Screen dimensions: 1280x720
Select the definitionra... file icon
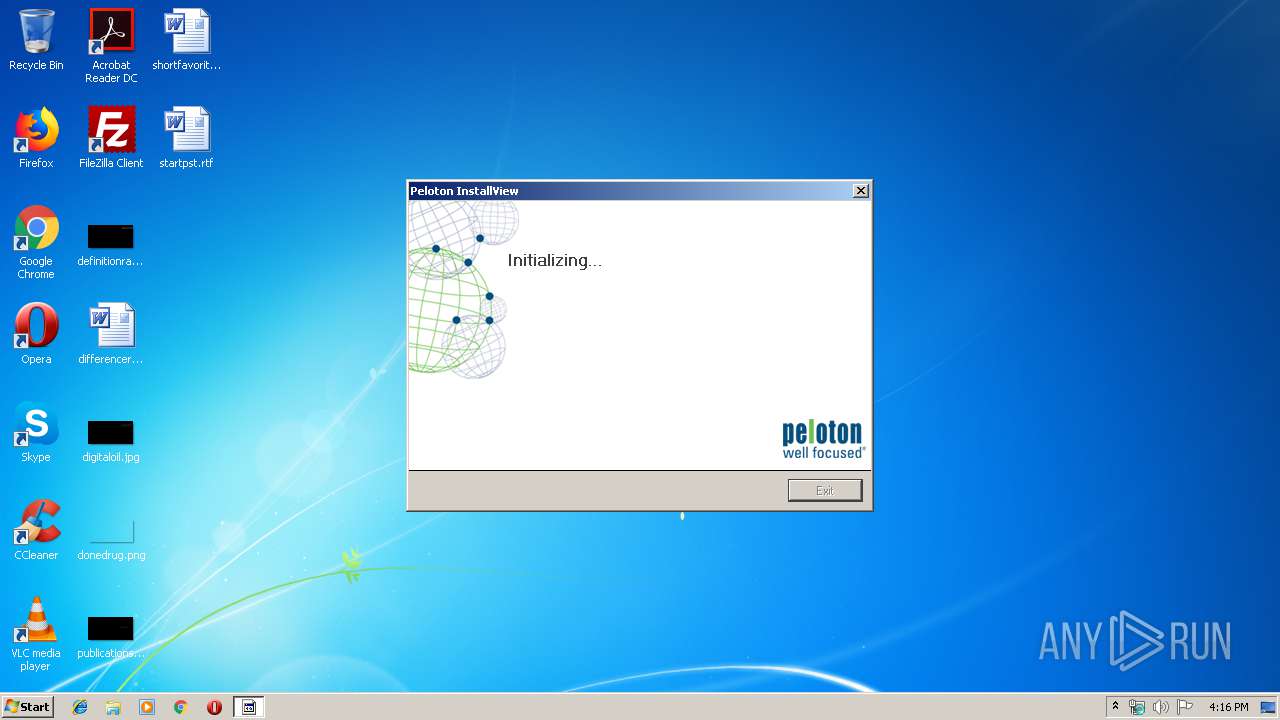tap(111, 244)
